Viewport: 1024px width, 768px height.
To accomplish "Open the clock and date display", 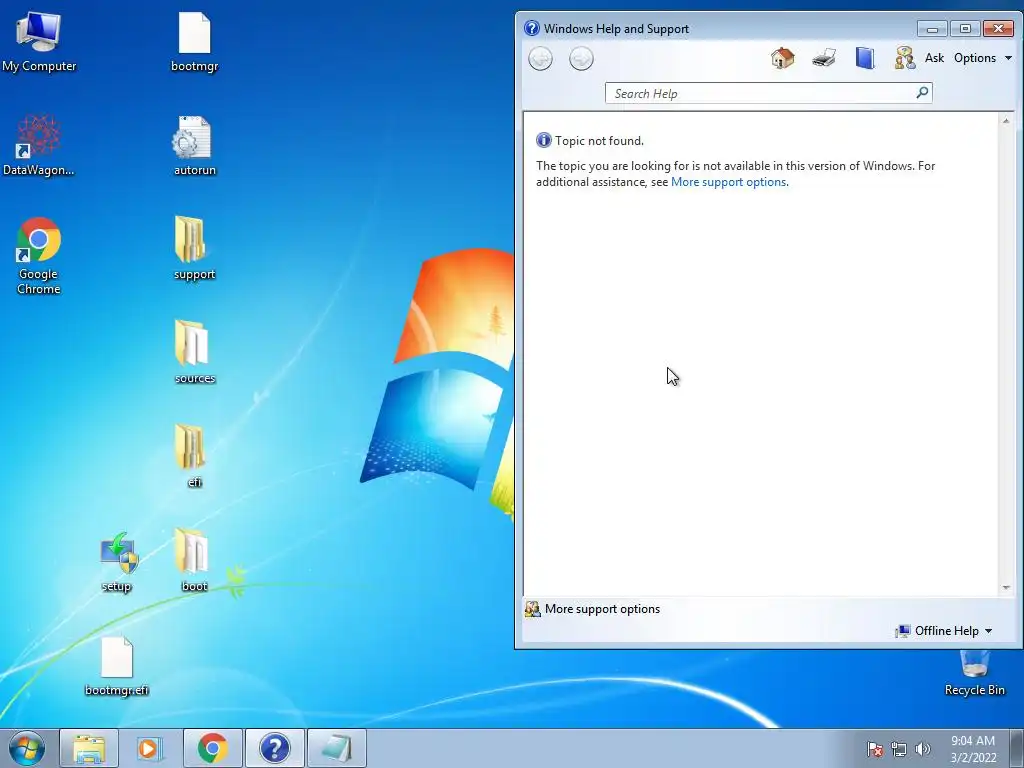I will coord(973,749).
